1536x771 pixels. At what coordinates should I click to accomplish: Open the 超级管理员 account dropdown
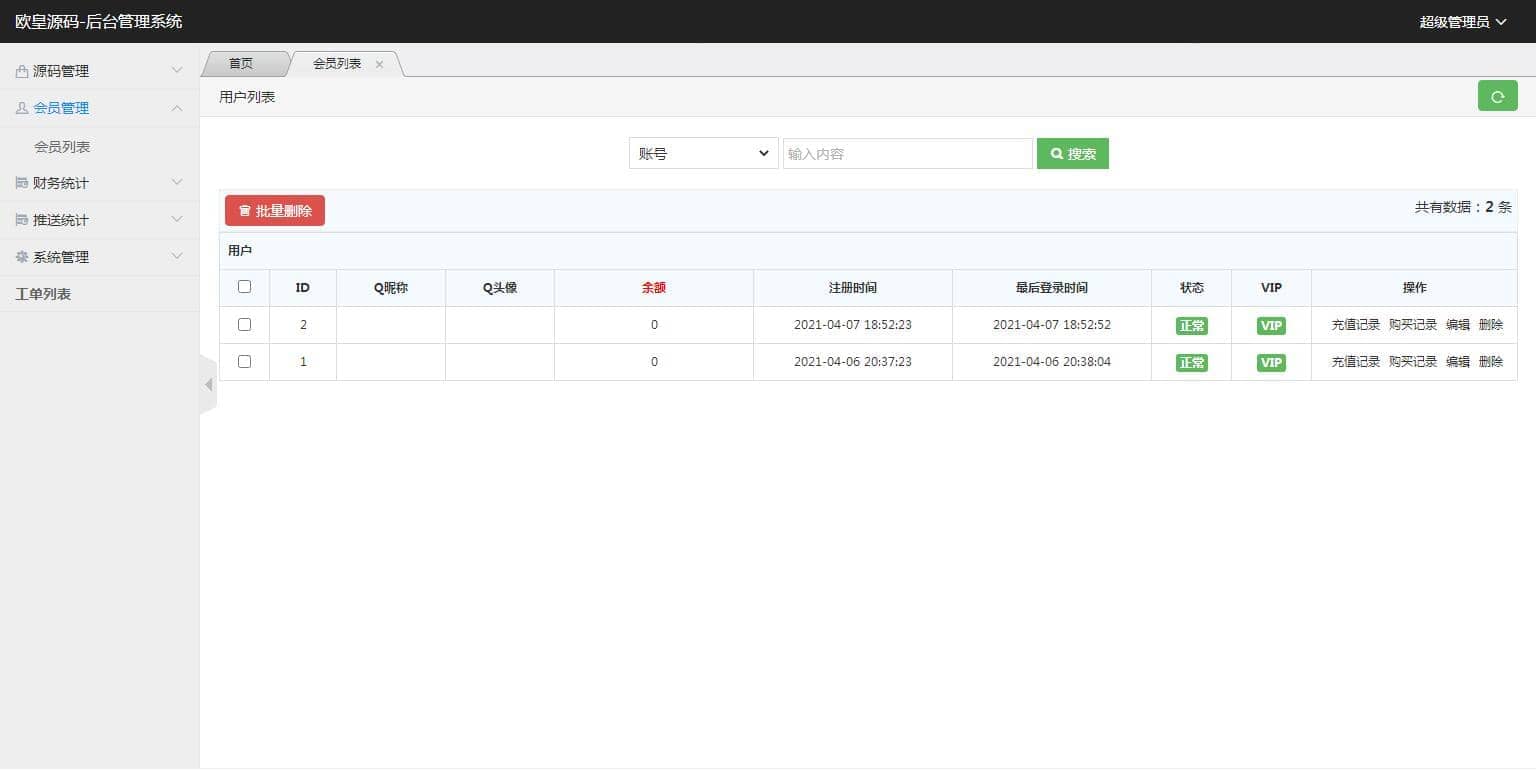click(x=1462, y=22)
